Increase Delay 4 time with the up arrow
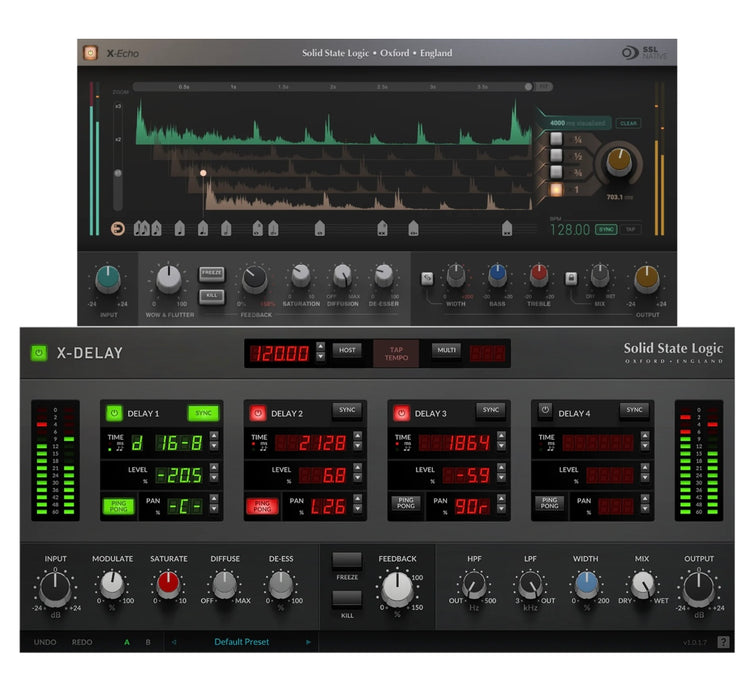The image size is (754, 700). tap(645, 436)
